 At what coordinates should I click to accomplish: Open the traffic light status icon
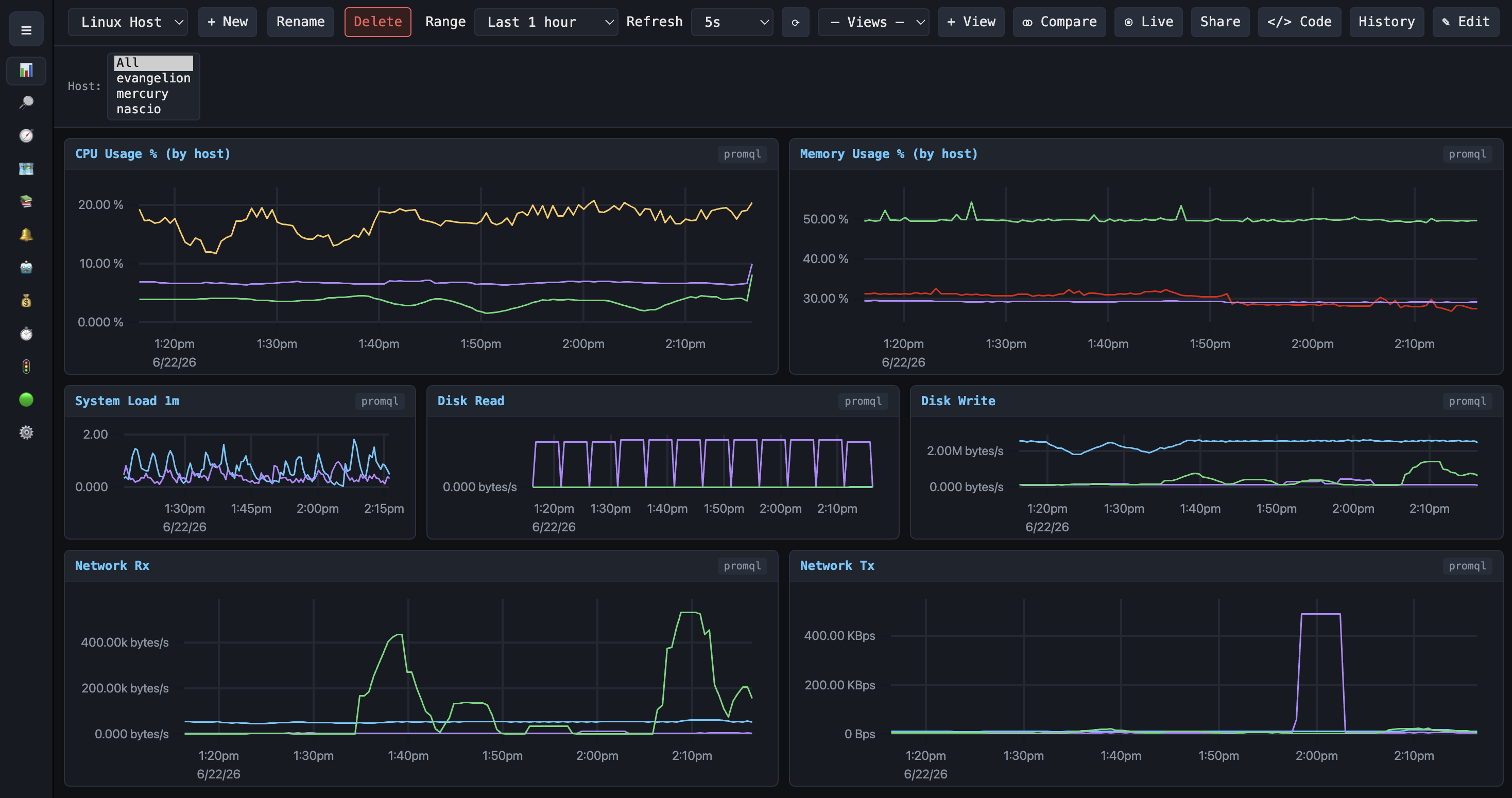(26, 367)
